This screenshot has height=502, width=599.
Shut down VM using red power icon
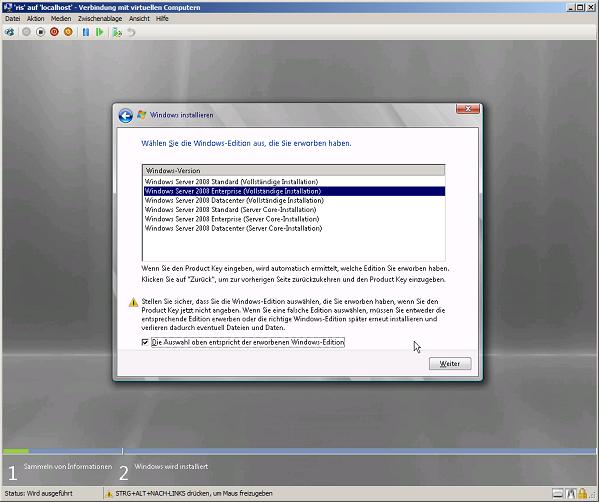tap(54, 32)
